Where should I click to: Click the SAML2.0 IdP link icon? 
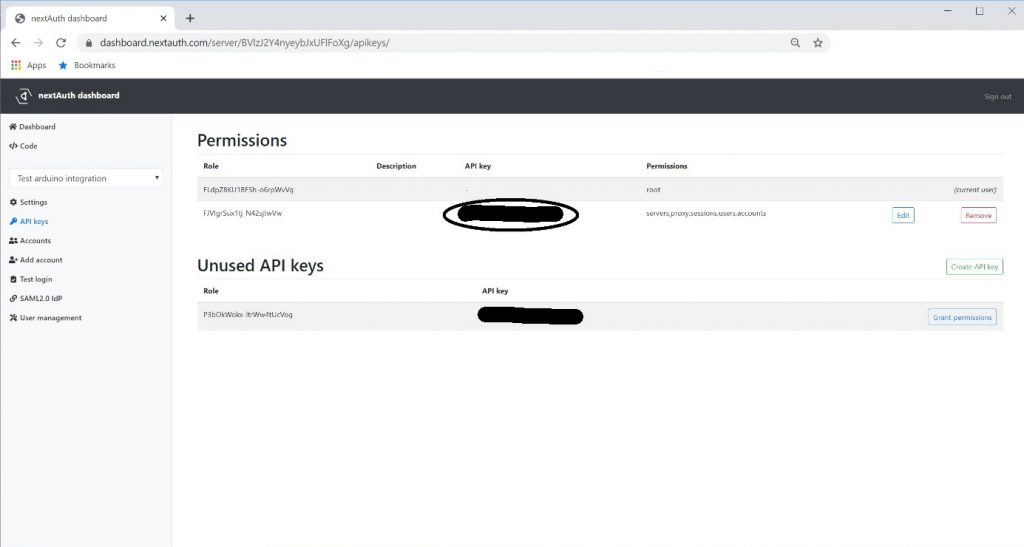[13, 298]
